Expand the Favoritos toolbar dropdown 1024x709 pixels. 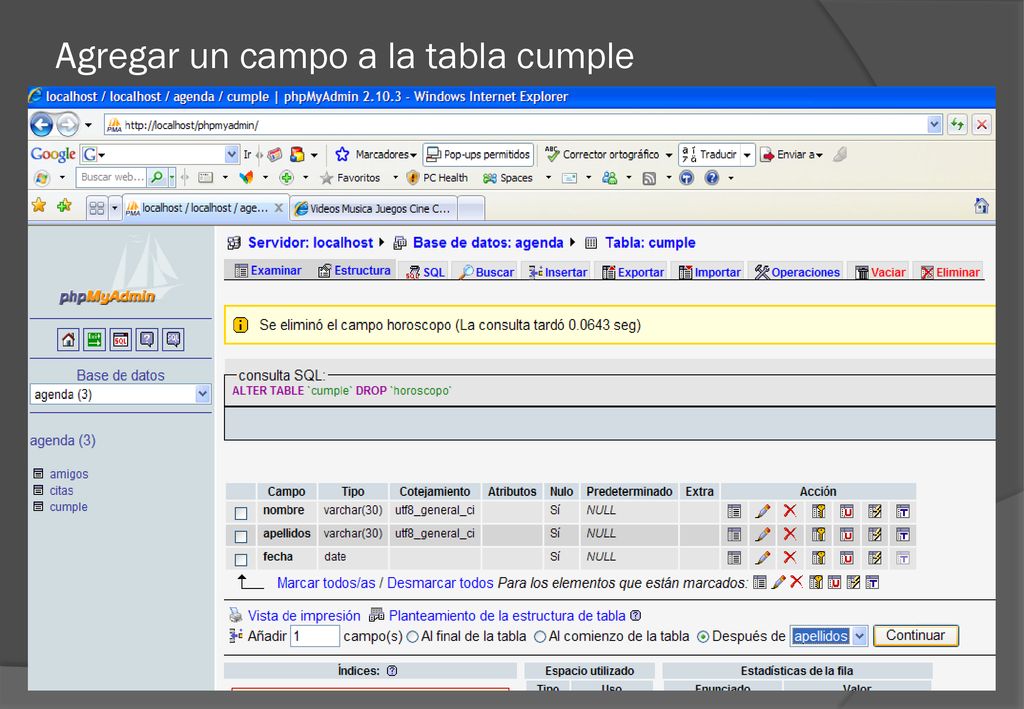coord(395,178)
